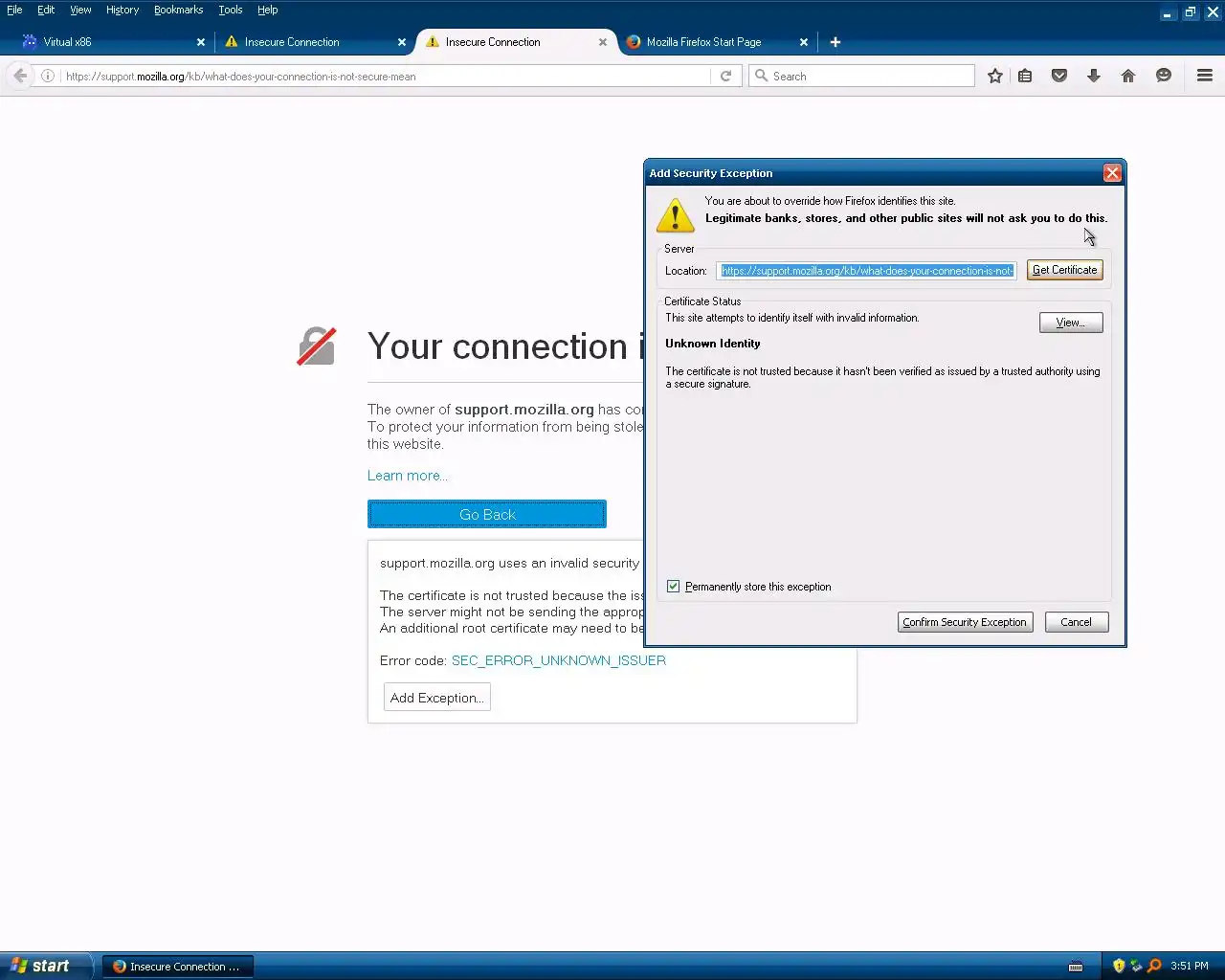Click the Get Certificate button

tap(1064, 270)
